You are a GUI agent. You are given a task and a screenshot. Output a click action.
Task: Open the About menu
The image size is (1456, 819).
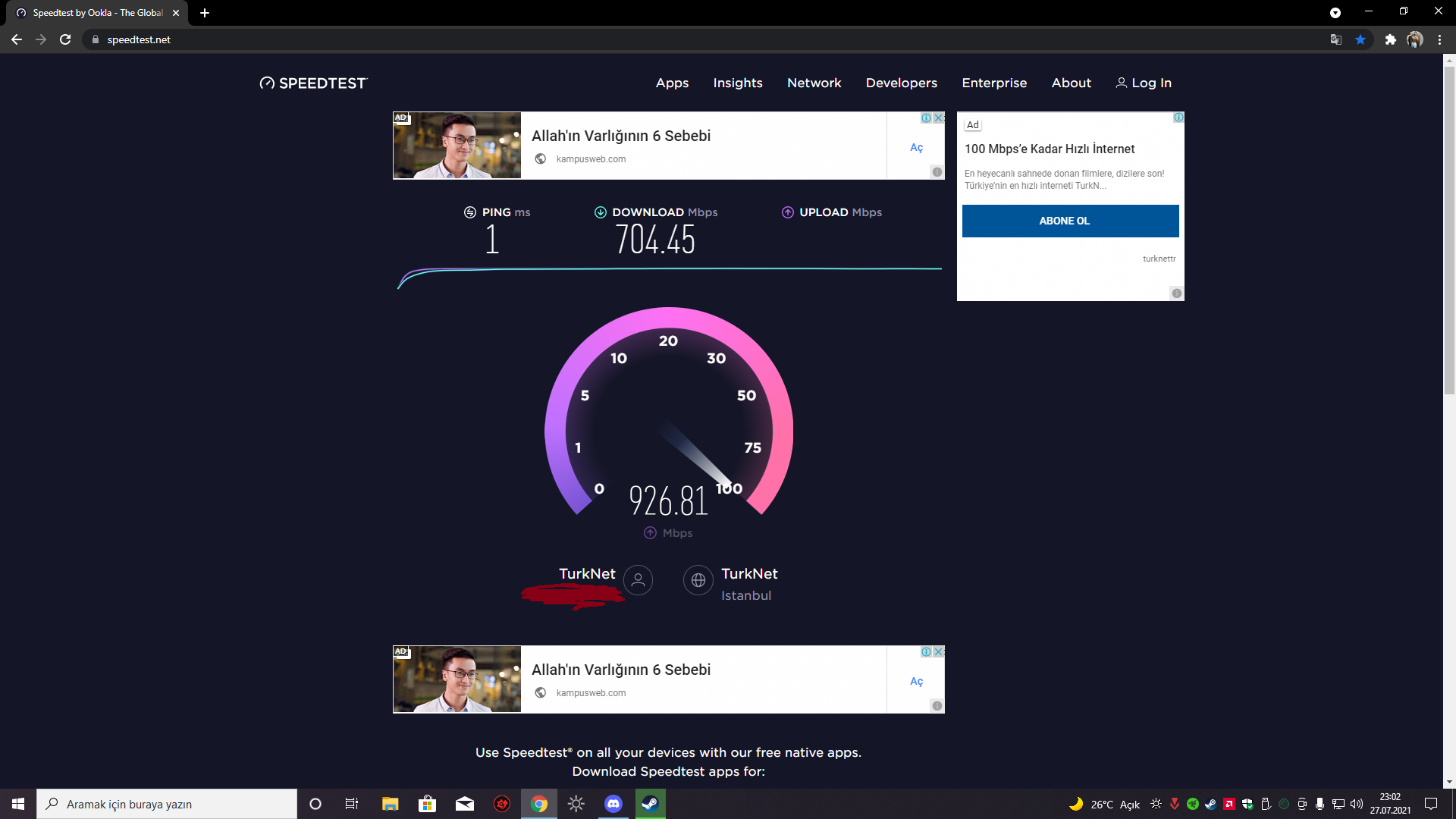[x=1071, y=83]
